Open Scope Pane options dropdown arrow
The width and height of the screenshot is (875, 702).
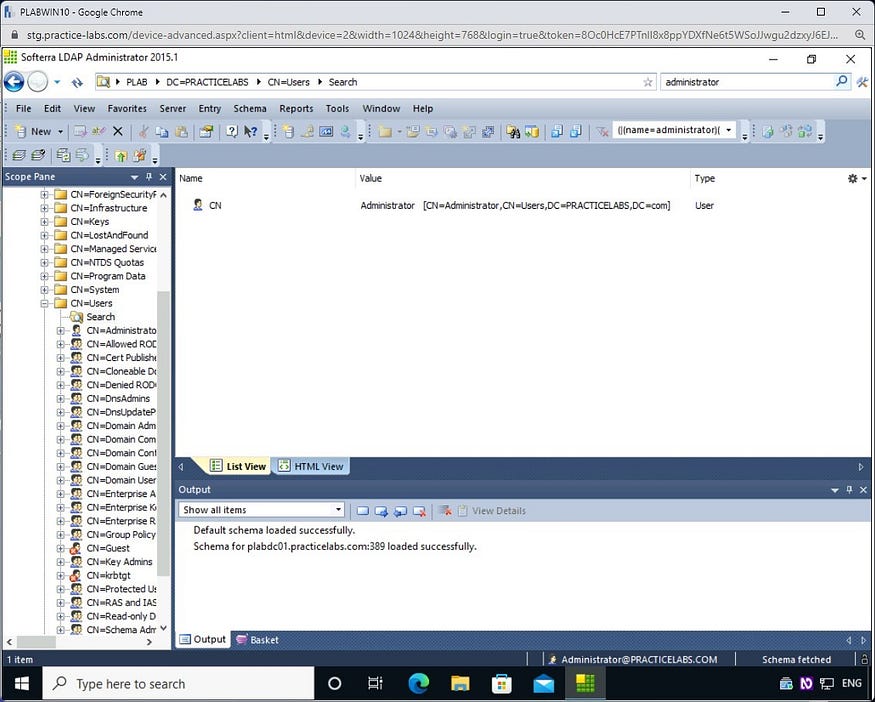[134, 177]
